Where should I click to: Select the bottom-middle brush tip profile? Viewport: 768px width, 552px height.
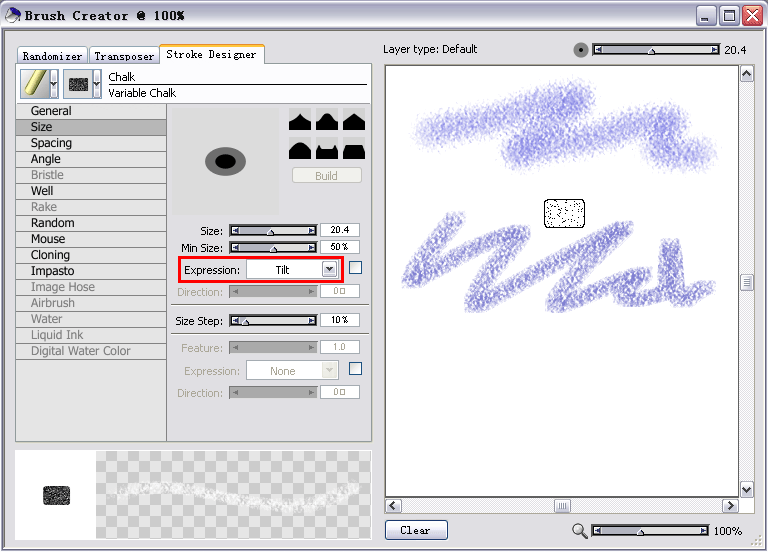pos(326,151)
